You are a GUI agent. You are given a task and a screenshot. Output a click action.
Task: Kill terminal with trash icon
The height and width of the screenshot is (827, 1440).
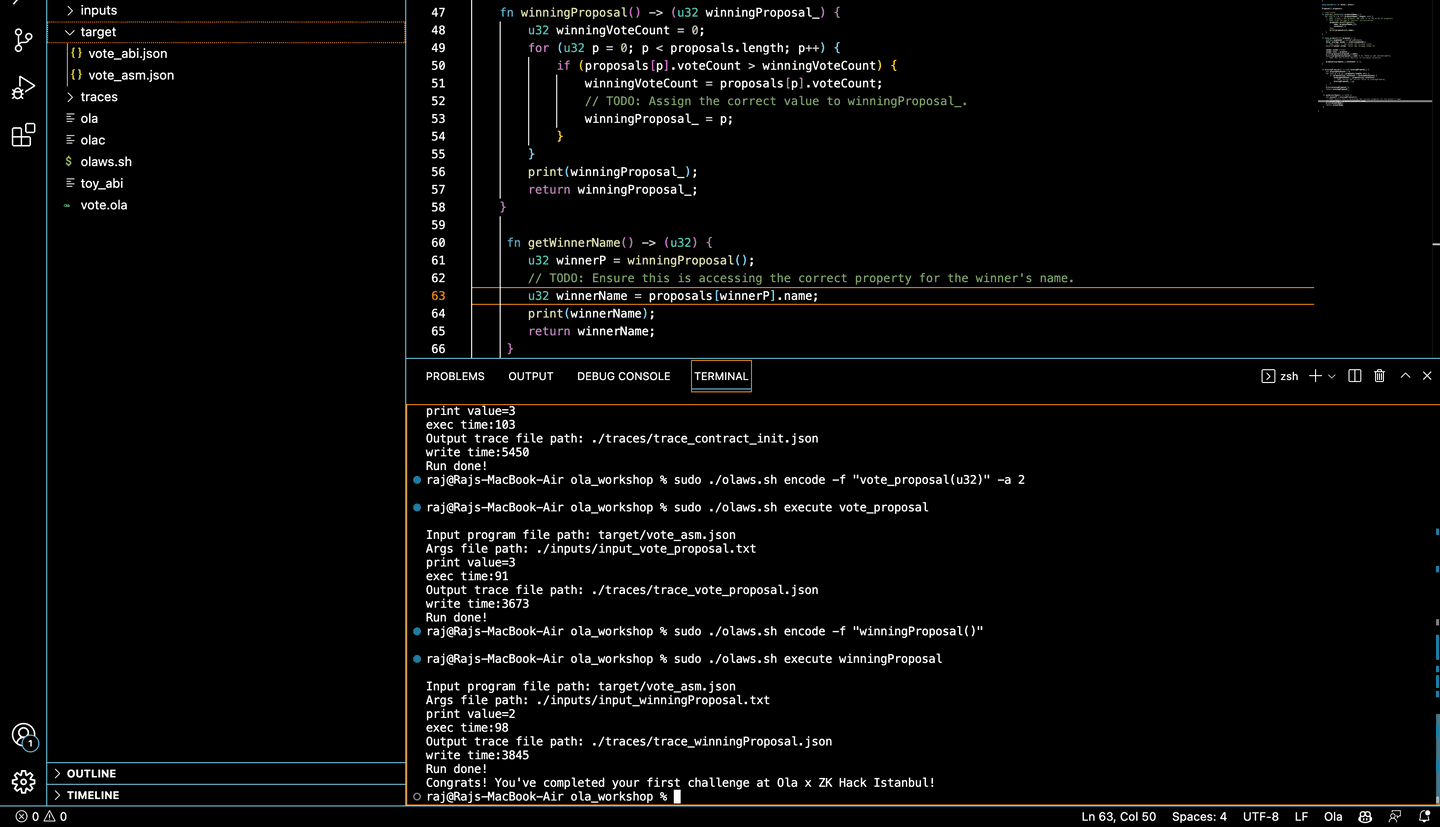1380,376
